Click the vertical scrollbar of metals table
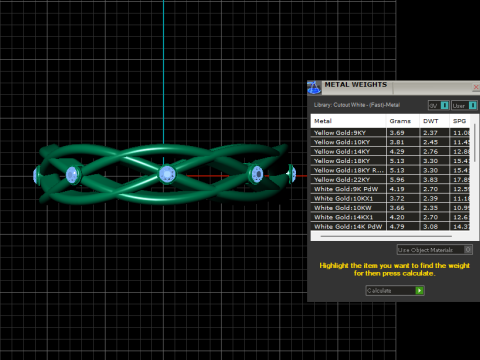The height and width of the screenshot is (360, 480). click(x=474, y=143)
